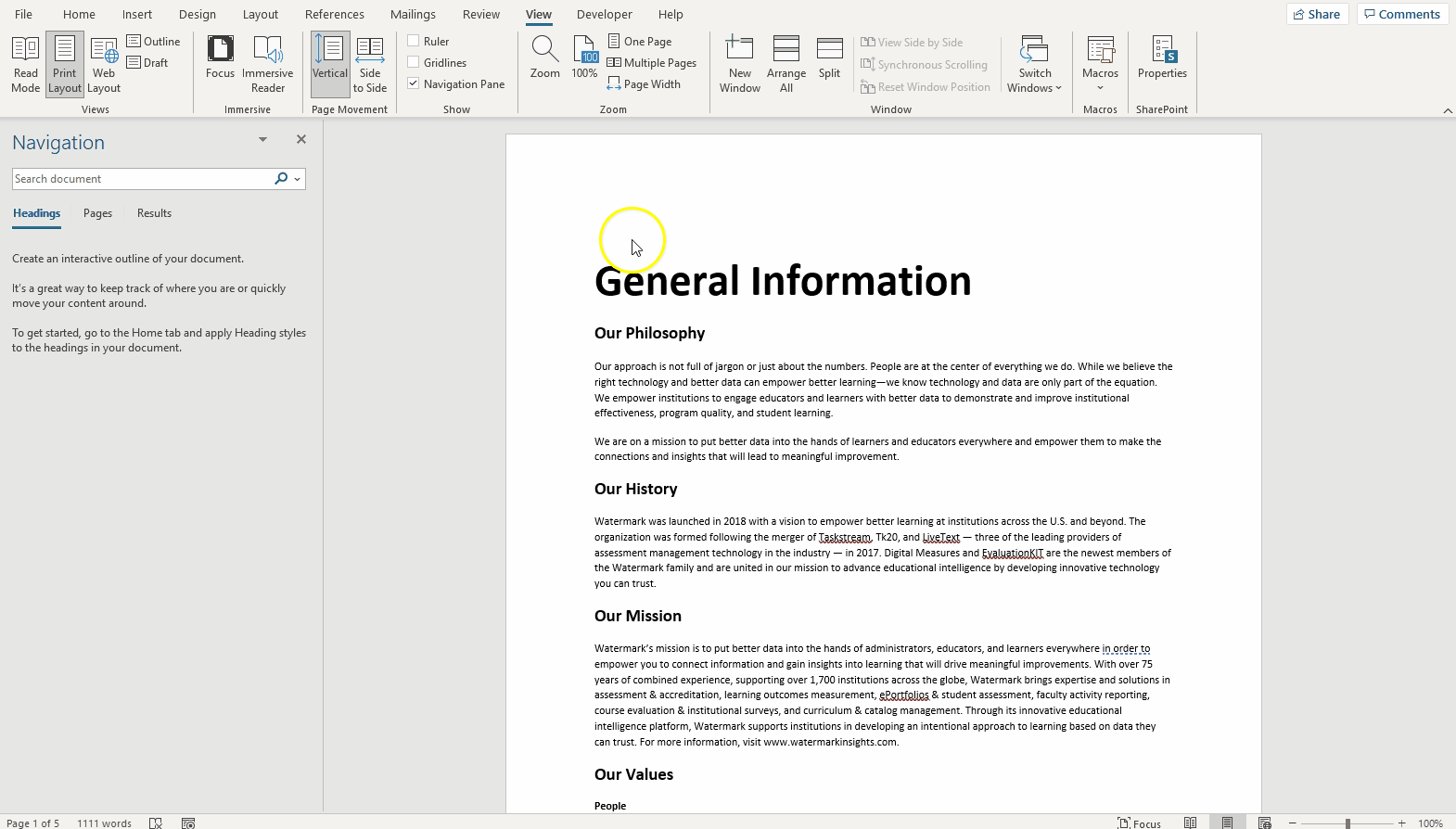
Task: Click Focus in the status bar
Action: click(x=1139, y=823)
